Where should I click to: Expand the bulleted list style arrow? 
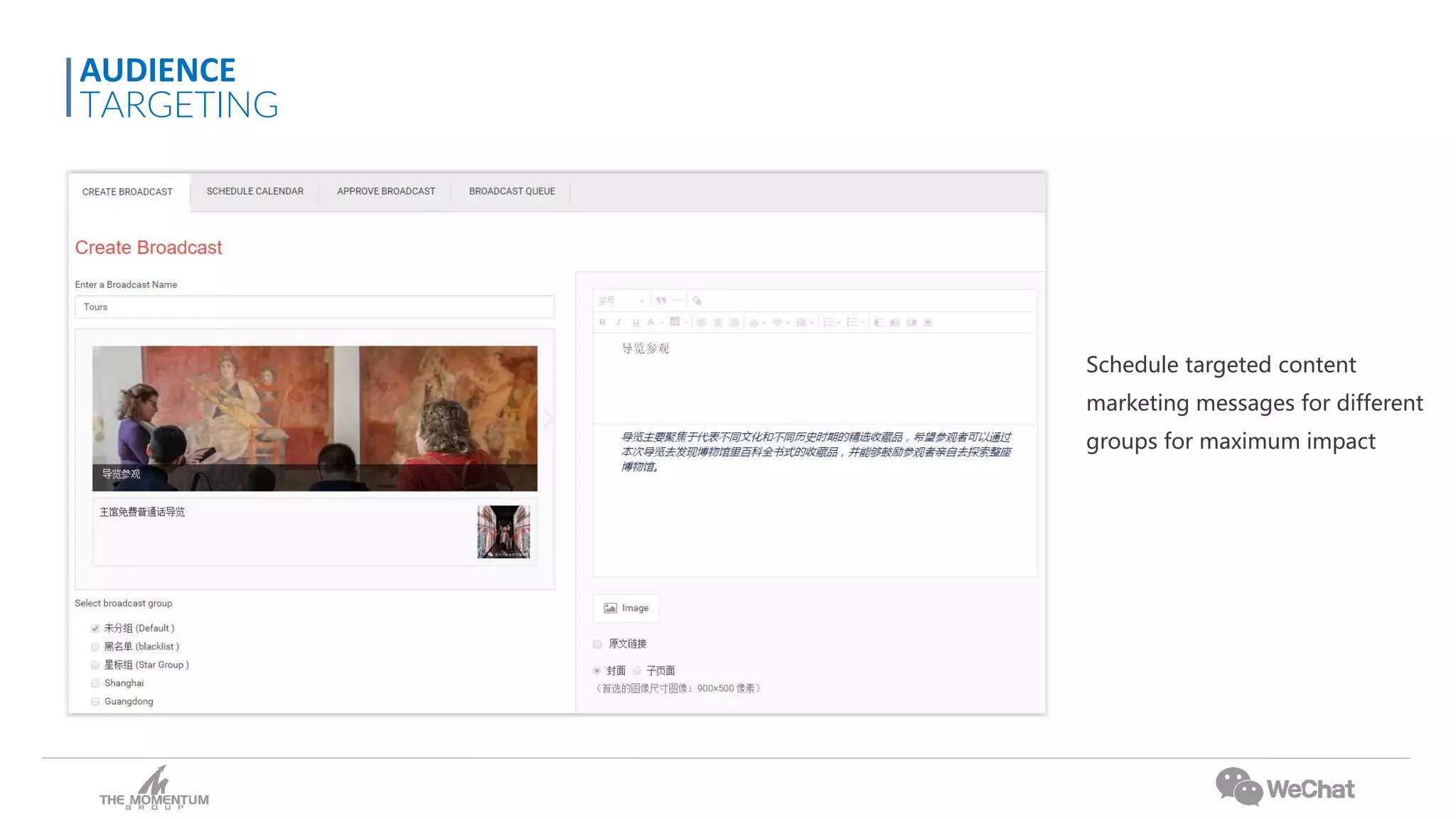click(x=862, y=323)
